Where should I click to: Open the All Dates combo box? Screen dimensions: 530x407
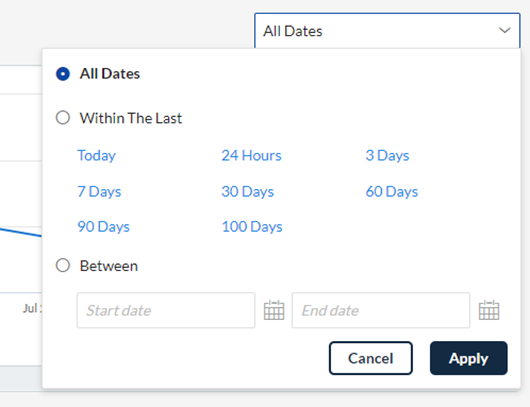pos(387,31)
